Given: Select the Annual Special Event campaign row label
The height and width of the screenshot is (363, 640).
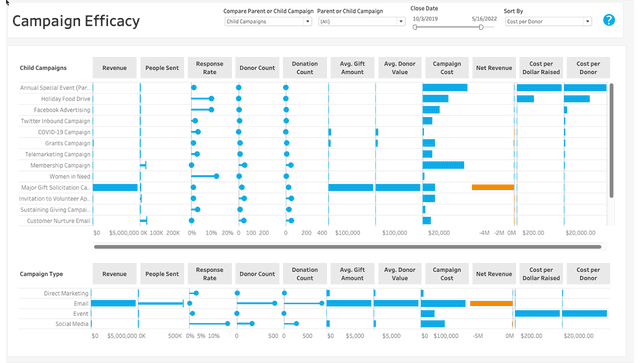Looking at the screenshot, I should [55, 88].
